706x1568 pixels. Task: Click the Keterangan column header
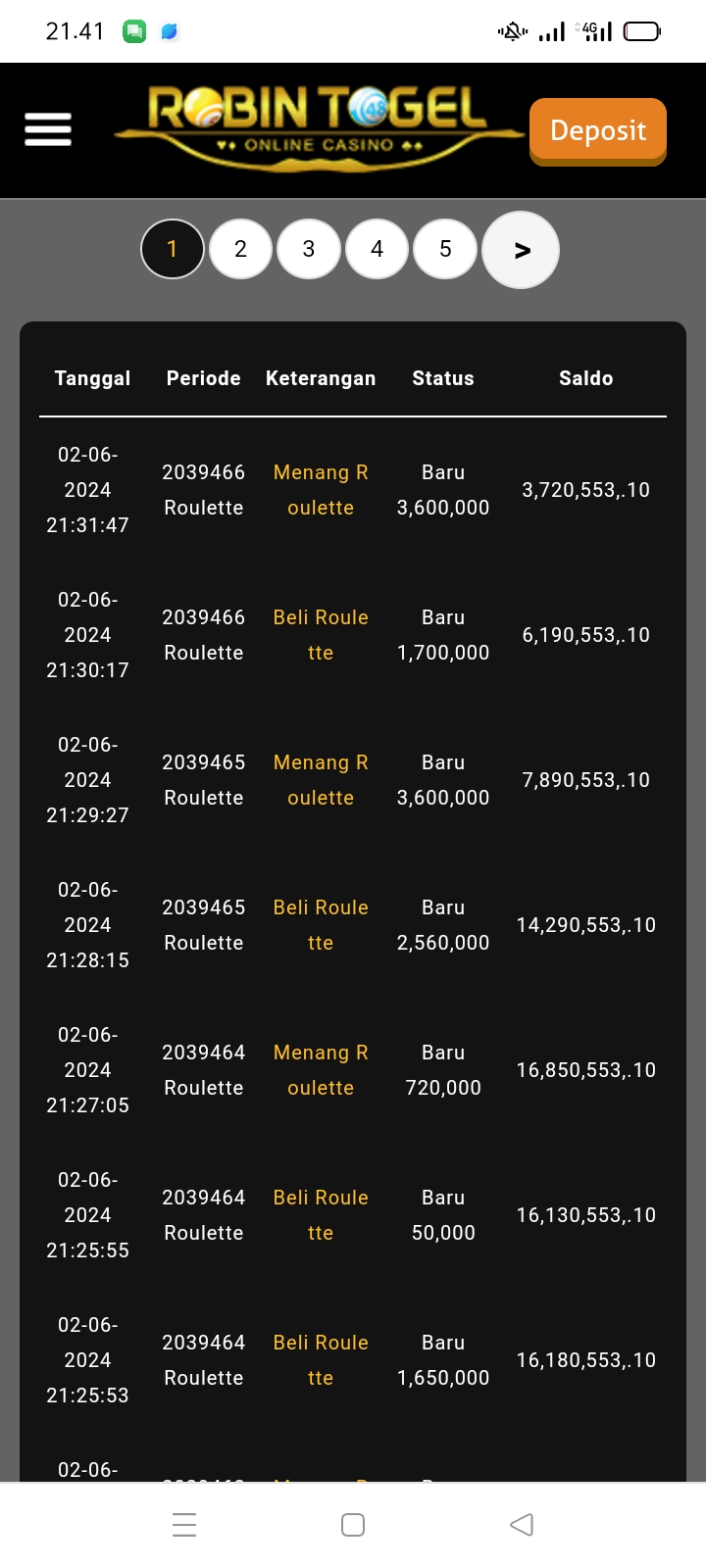321,378
